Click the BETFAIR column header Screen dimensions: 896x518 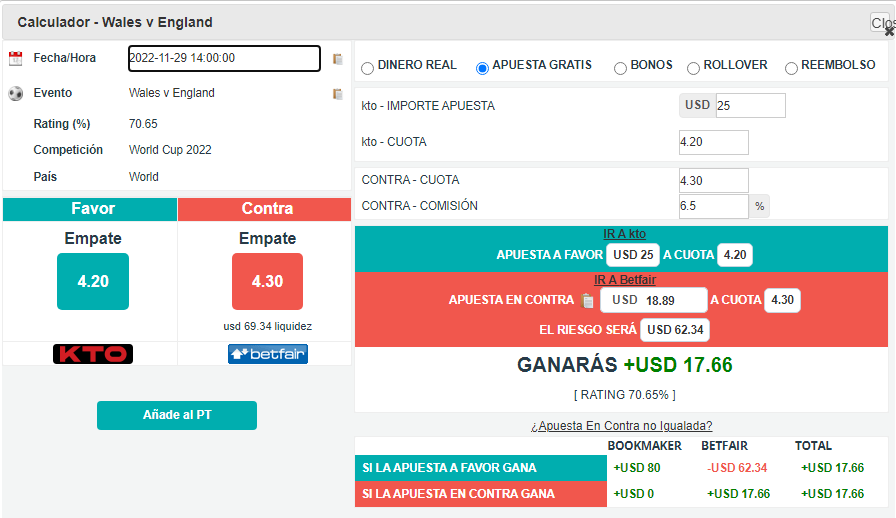point(725,446)
